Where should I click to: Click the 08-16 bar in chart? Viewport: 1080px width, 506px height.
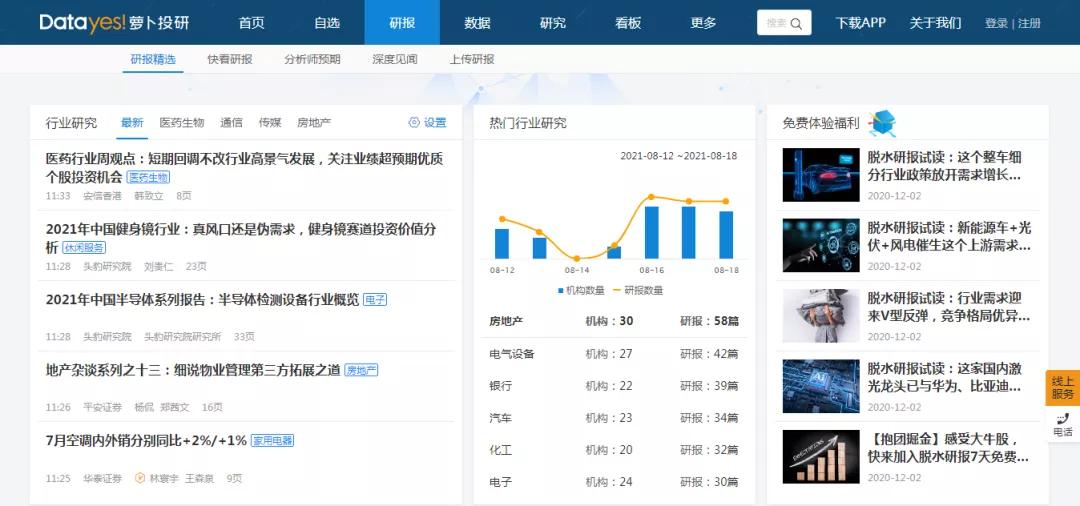point(652,233)
